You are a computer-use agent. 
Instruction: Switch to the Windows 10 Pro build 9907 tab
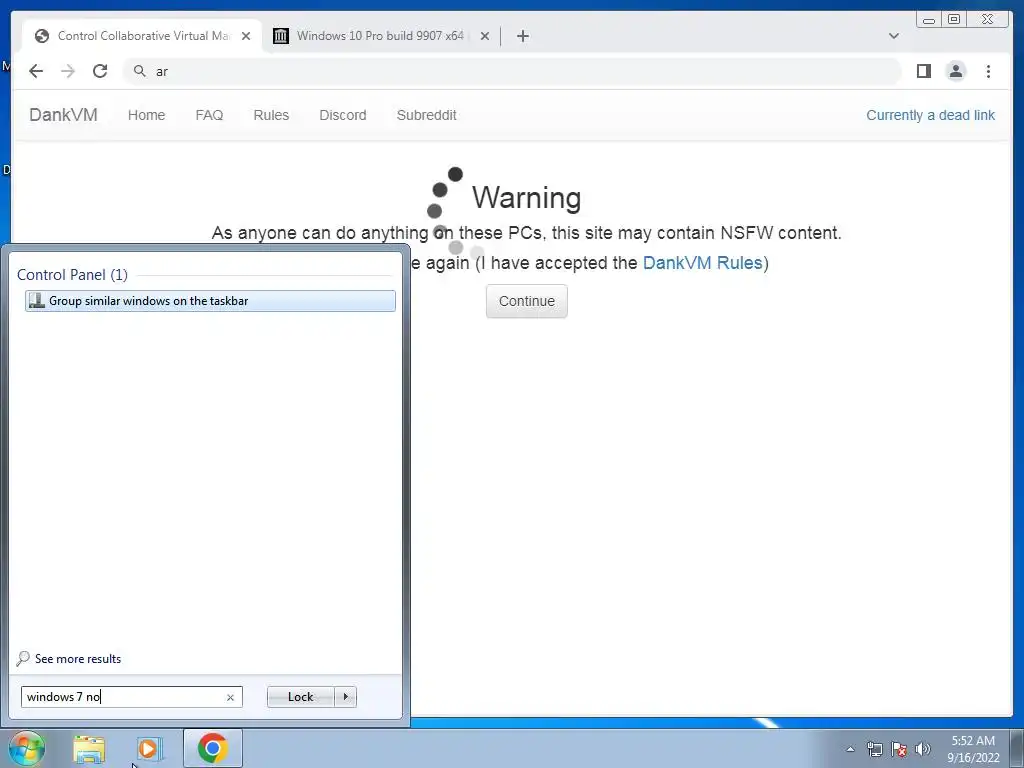pos(381,36)
